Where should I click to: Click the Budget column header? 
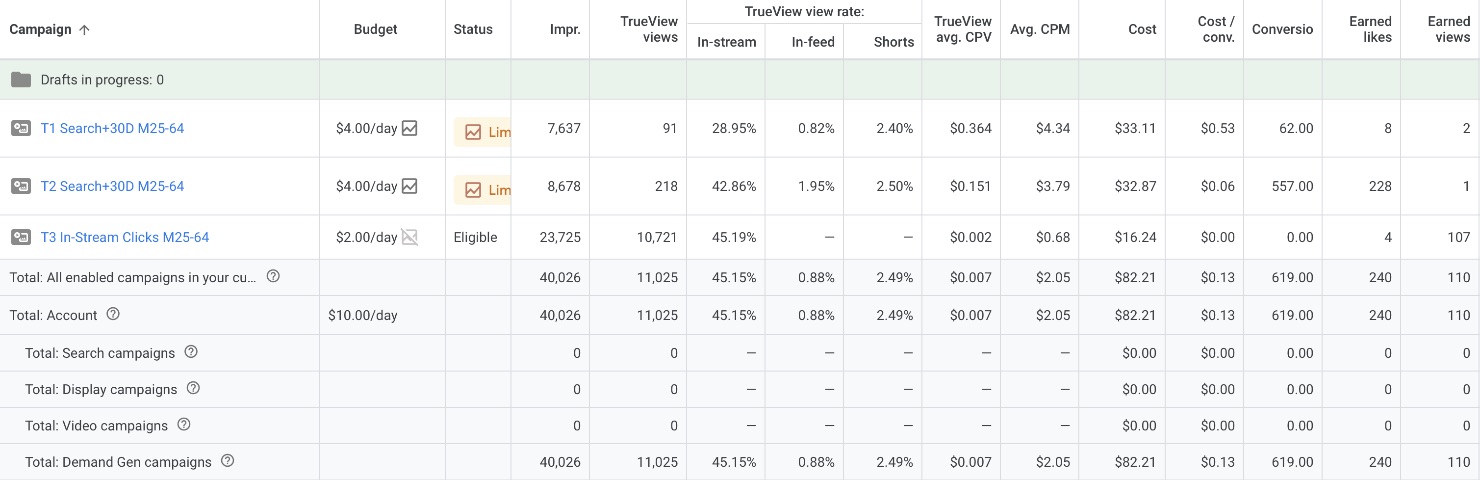point(375,29)
